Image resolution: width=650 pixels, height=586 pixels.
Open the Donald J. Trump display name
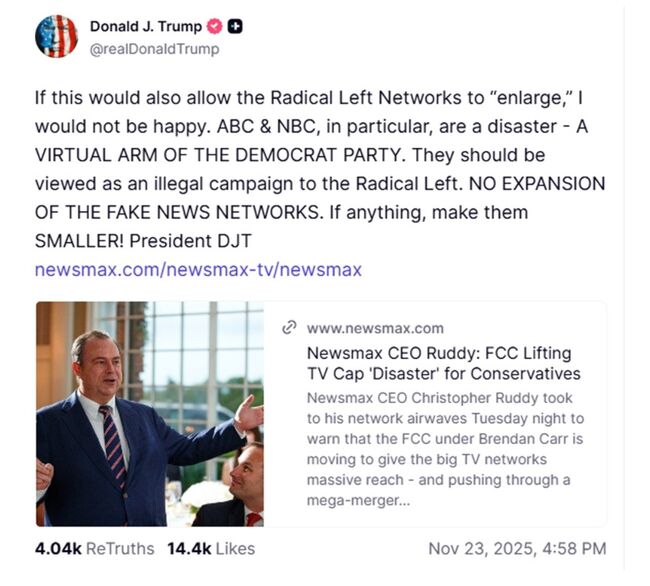pos(145,27)
